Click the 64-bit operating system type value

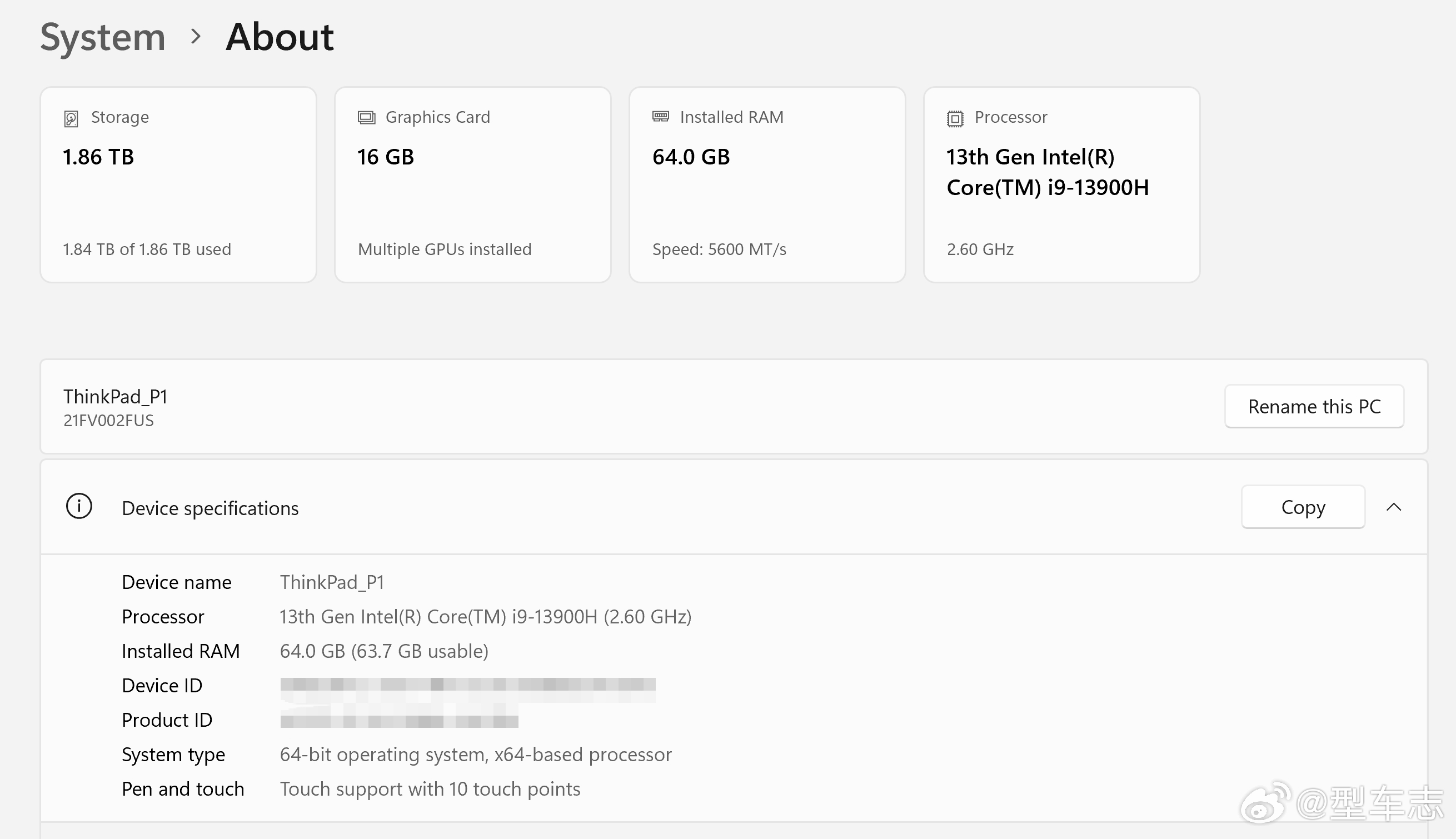(475, 755)
